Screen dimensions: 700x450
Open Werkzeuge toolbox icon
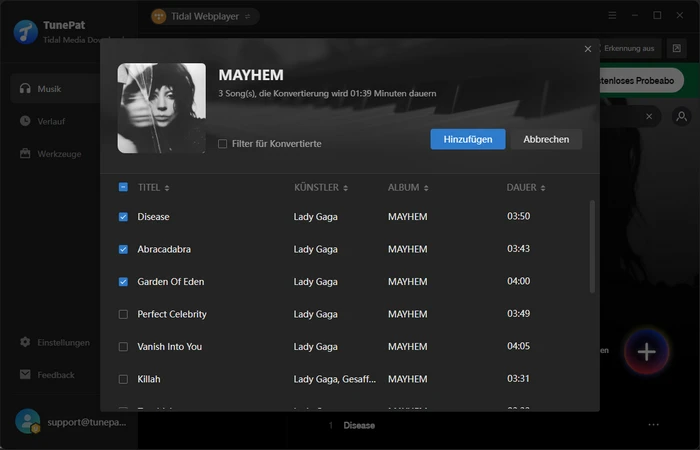pyautogui.click(x=25, y=154)
